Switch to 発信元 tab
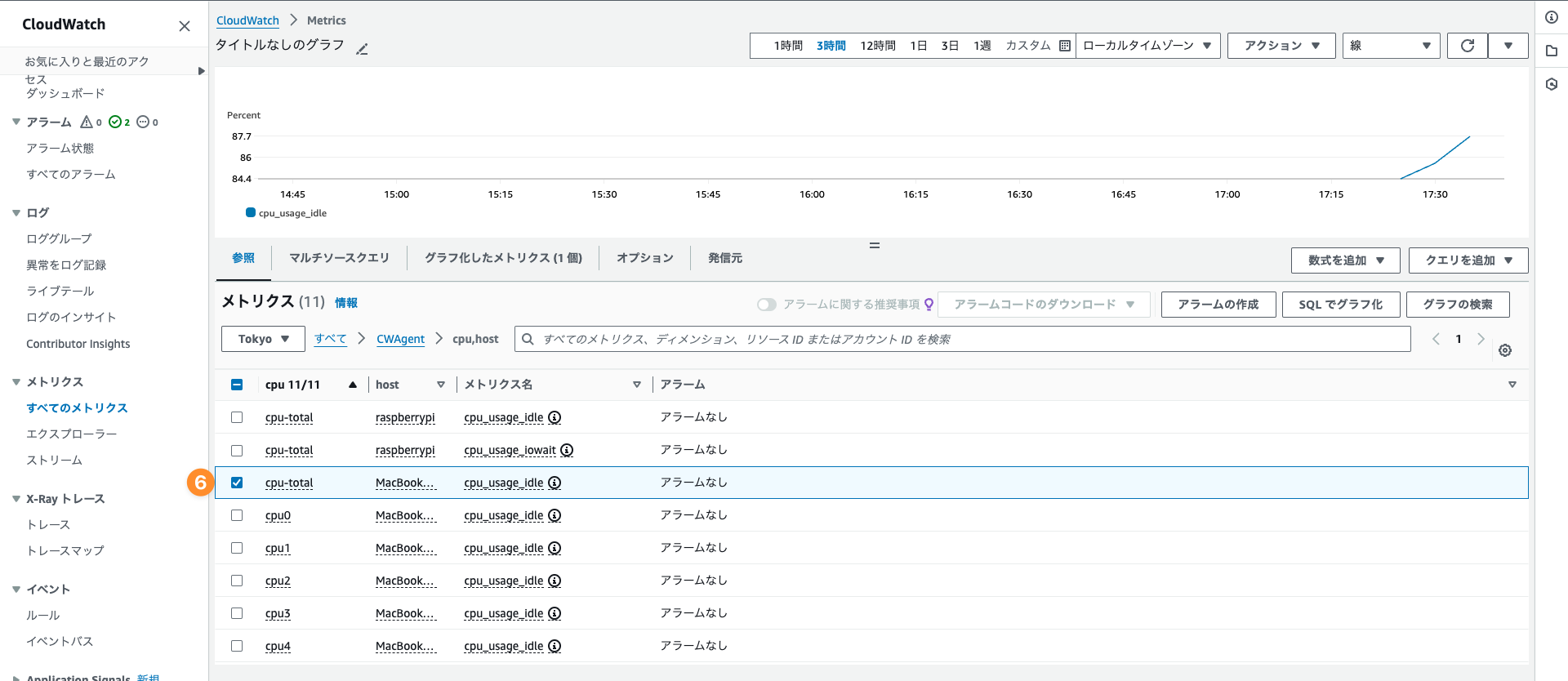The width and height of the screenshot is (1568, 681). (725, 258)
